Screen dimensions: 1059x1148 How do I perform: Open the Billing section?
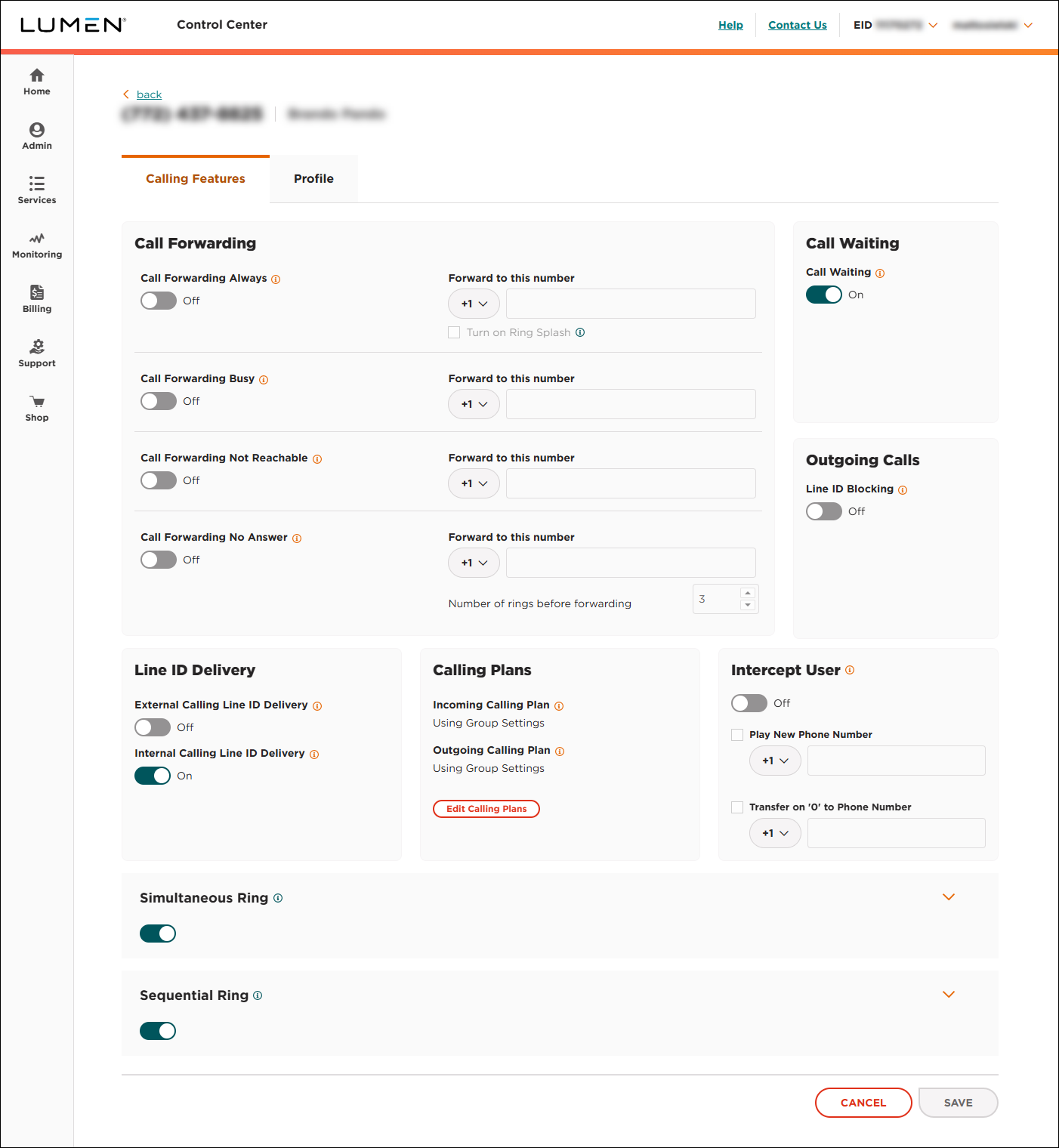36,298
